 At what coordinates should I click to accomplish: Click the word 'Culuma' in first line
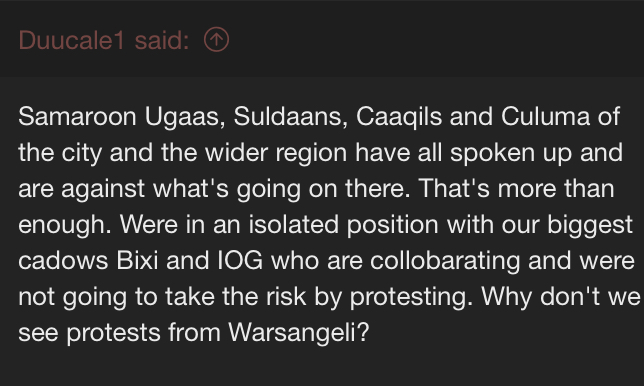(x=545, y=116)
